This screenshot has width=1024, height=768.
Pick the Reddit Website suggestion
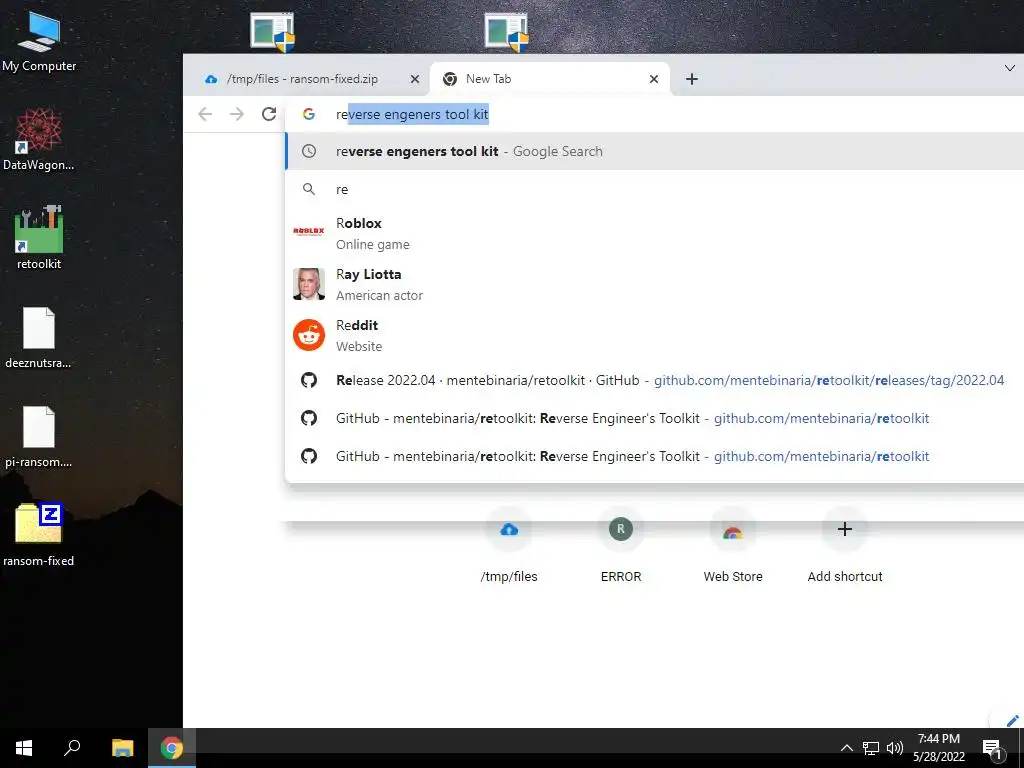click(654, 335)
